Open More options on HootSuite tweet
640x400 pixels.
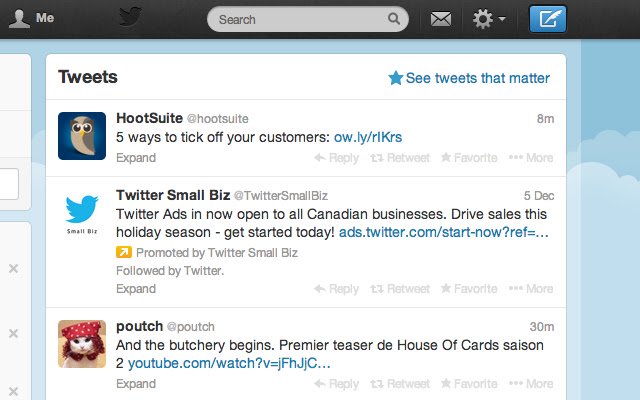[x=530, y=158]
